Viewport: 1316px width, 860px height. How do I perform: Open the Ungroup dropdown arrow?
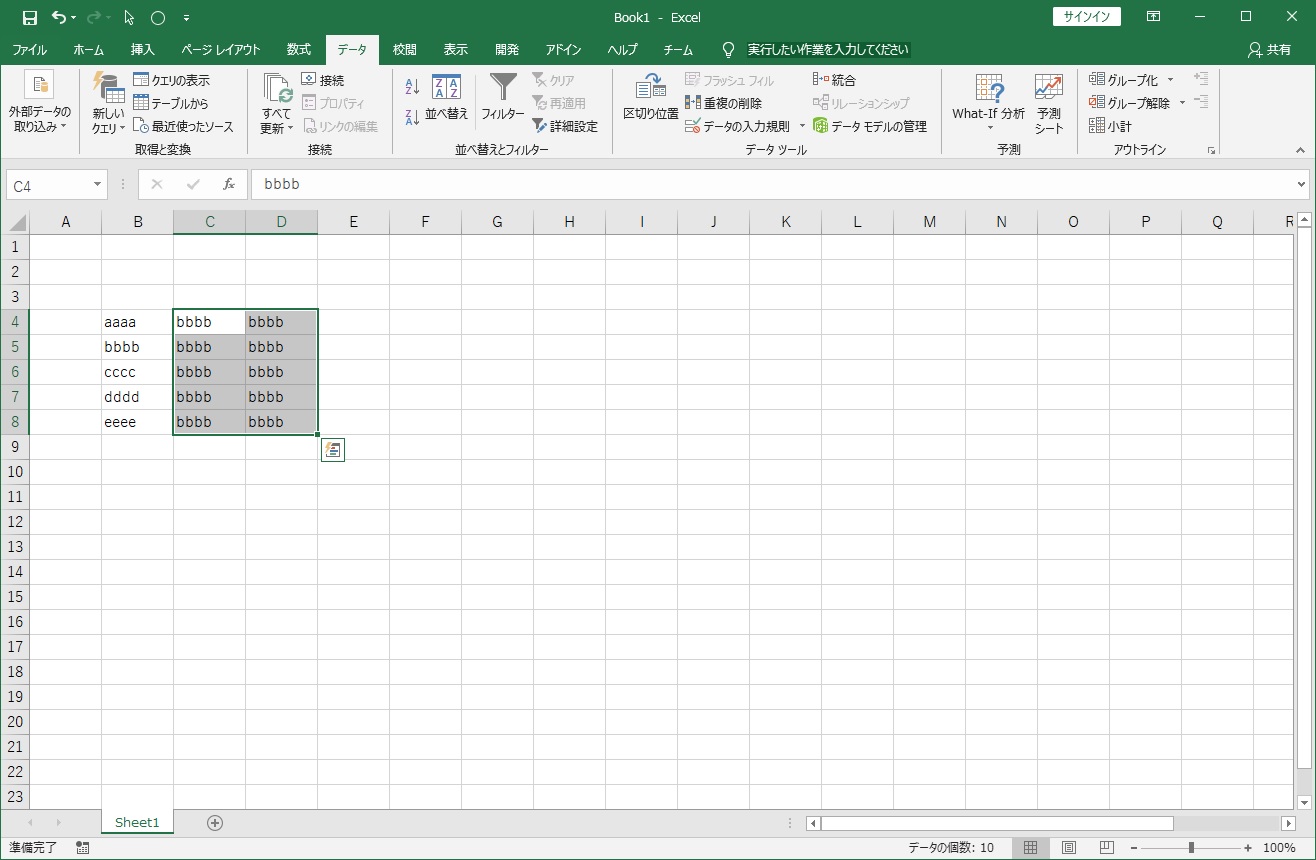point(1182,103)
